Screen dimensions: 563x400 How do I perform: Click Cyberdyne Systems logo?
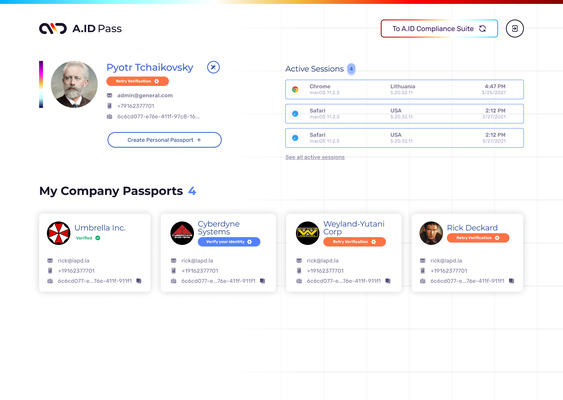(x=182, y=233)
